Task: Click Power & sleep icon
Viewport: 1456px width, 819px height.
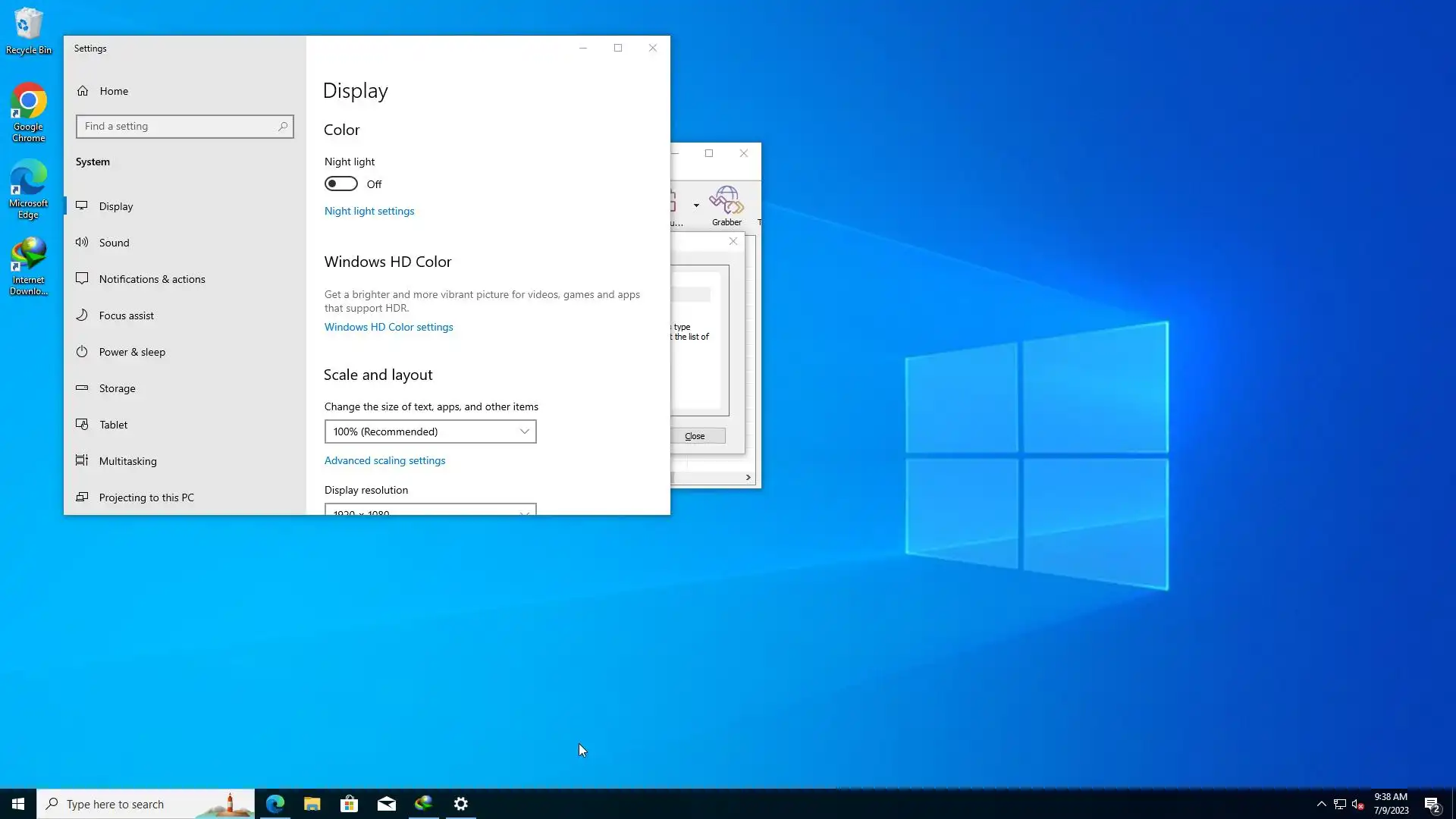Action: 82,351
